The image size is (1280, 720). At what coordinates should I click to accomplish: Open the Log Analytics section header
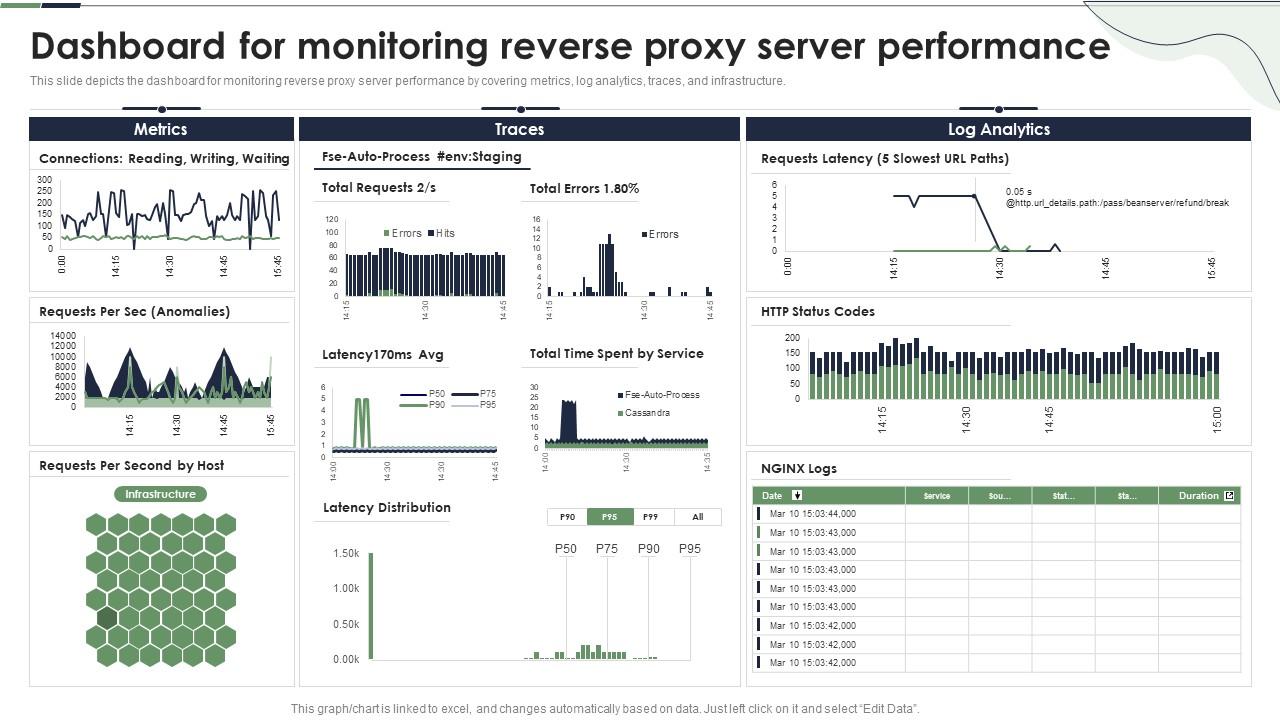[998, 129]
